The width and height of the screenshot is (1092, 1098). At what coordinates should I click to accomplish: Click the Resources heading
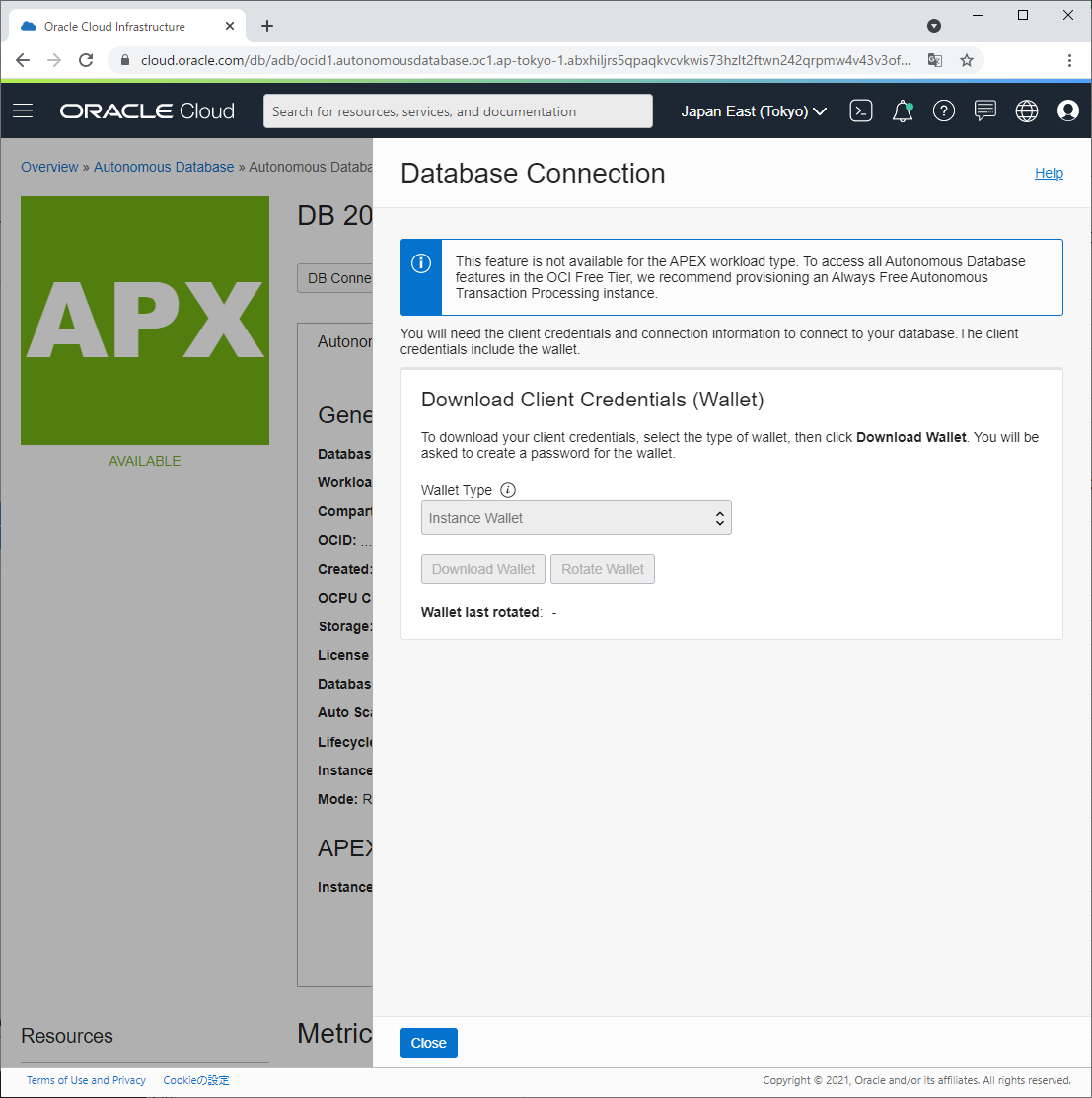tap(67, 1036)
